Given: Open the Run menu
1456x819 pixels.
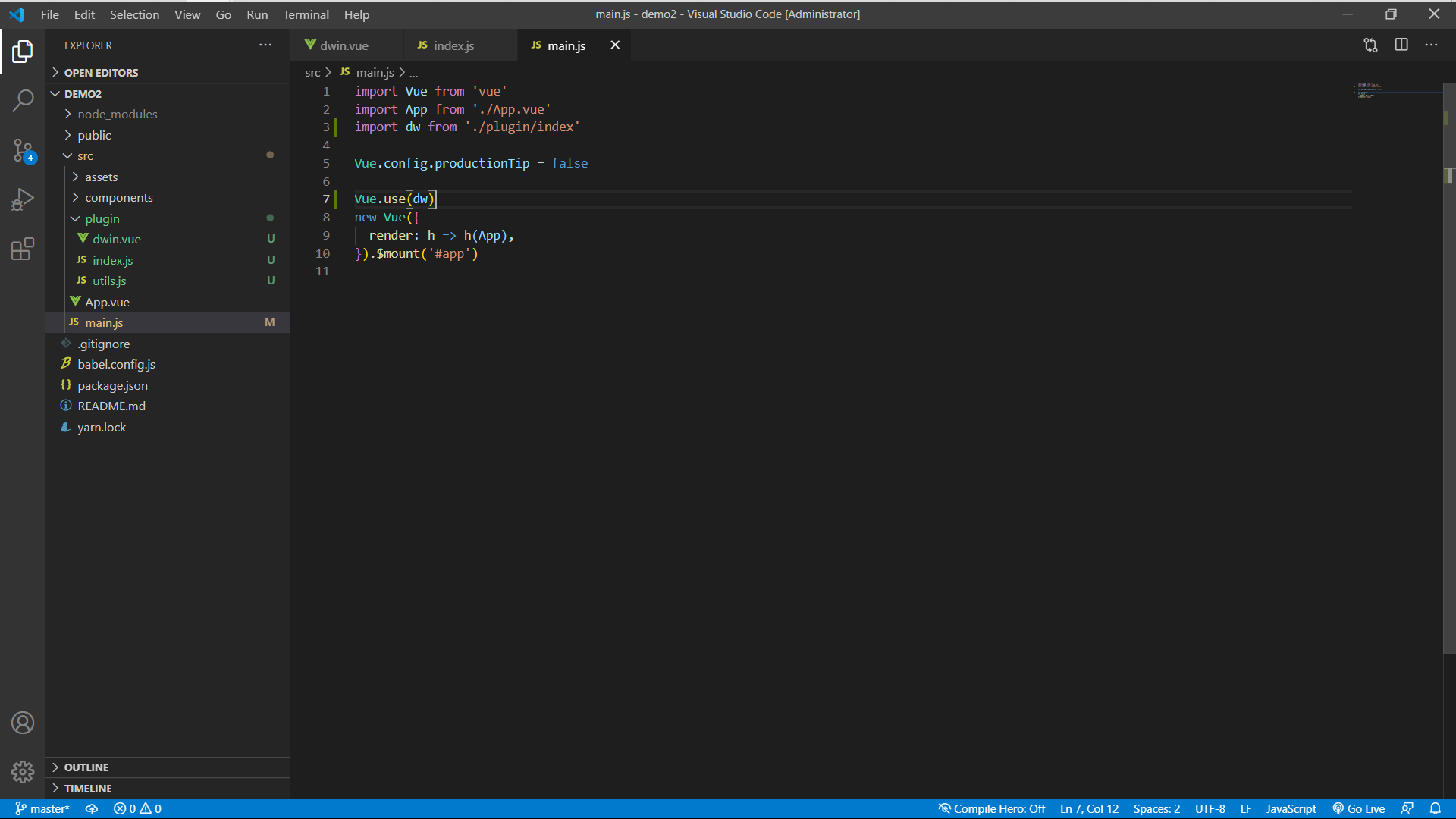Looking at the screenshot, I should coord(257,14).
